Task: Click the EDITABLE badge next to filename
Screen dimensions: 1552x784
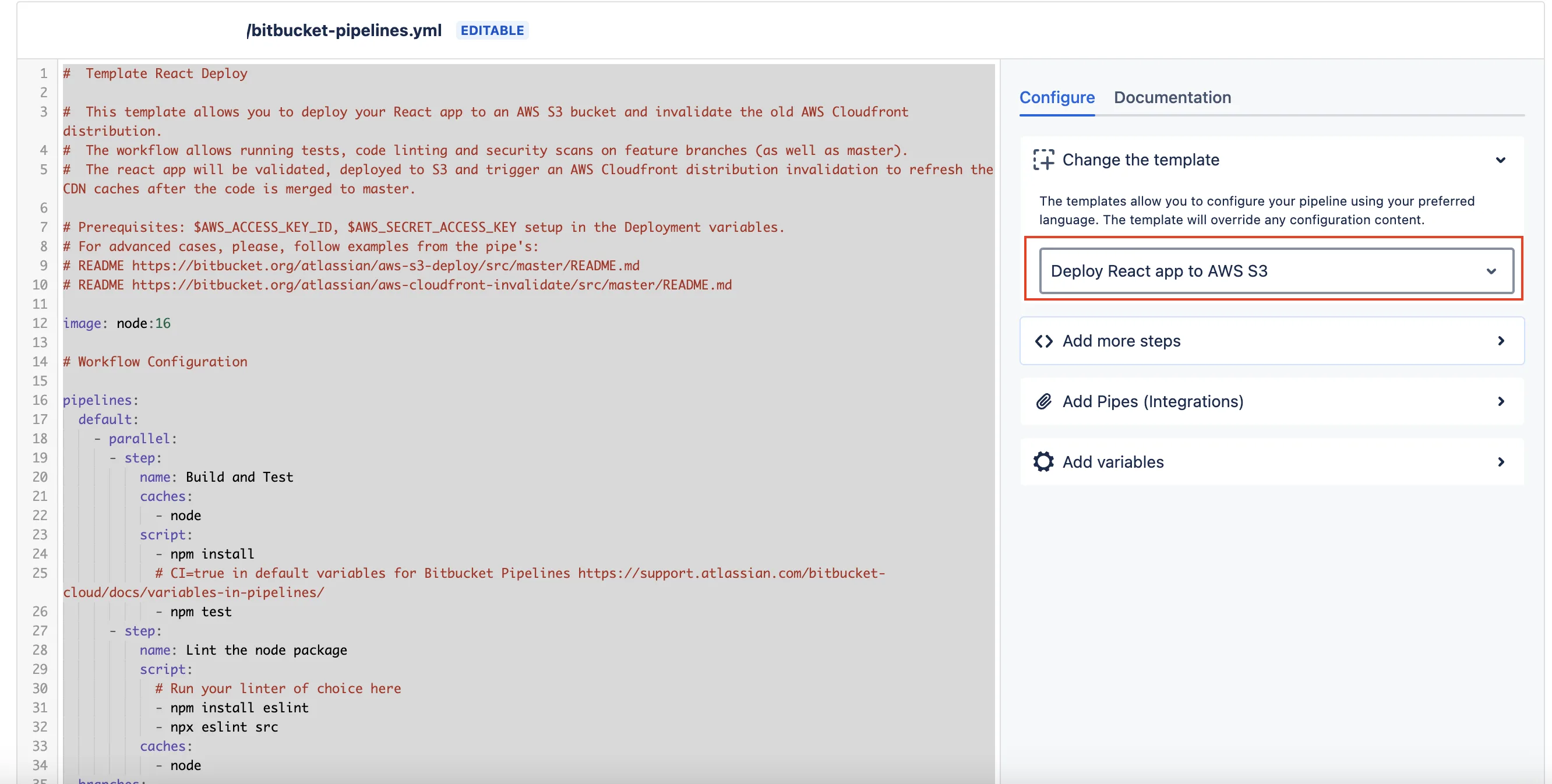Action: click(492, 30)
